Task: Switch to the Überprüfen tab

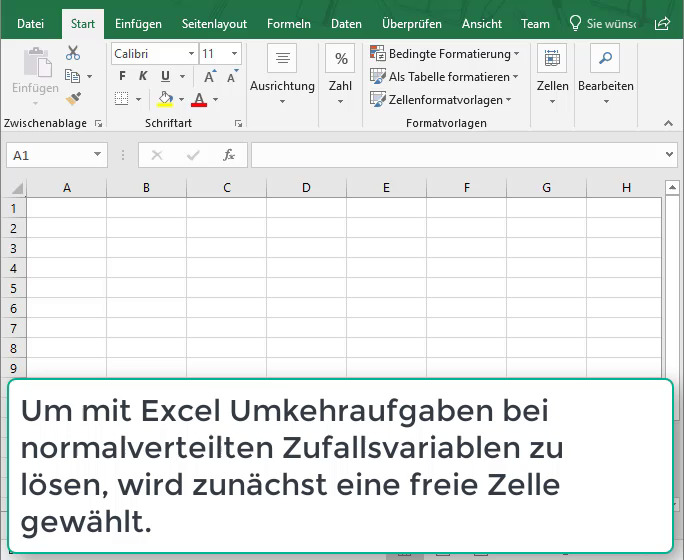Action: coord(412,24)
